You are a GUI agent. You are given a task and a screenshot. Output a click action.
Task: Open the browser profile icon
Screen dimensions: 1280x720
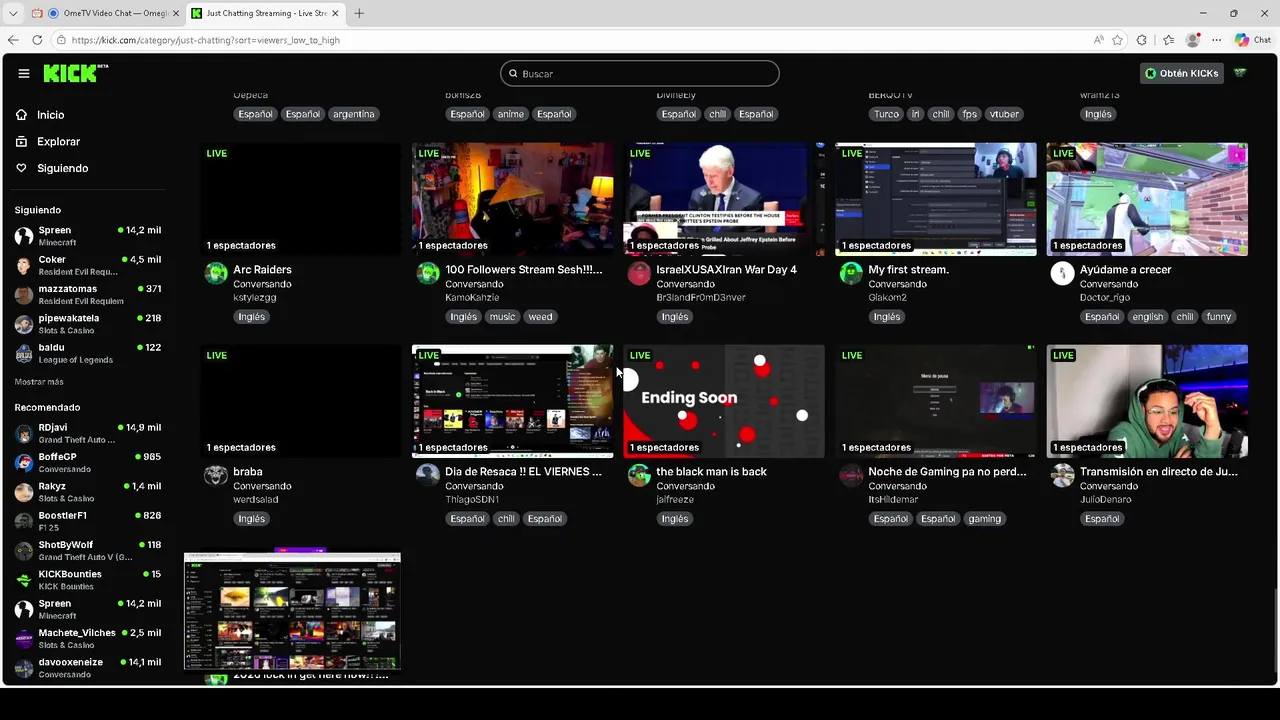tap(1192, 40)
